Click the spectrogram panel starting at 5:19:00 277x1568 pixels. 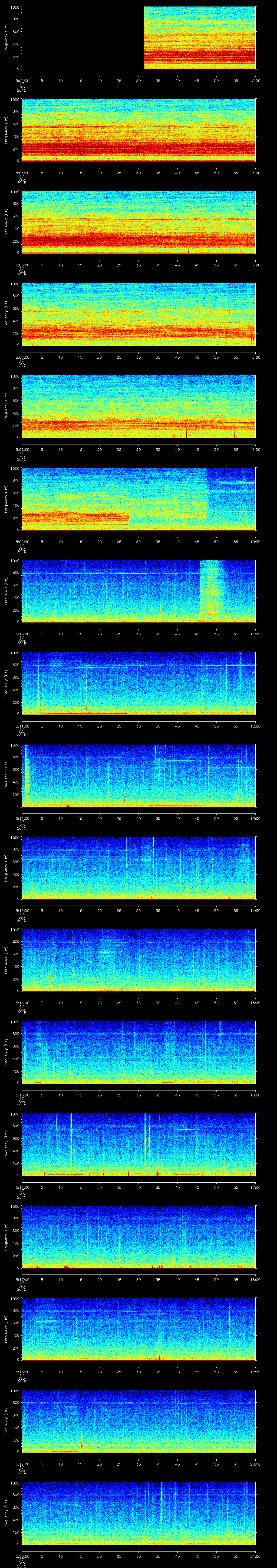(x=138, y=1421)
